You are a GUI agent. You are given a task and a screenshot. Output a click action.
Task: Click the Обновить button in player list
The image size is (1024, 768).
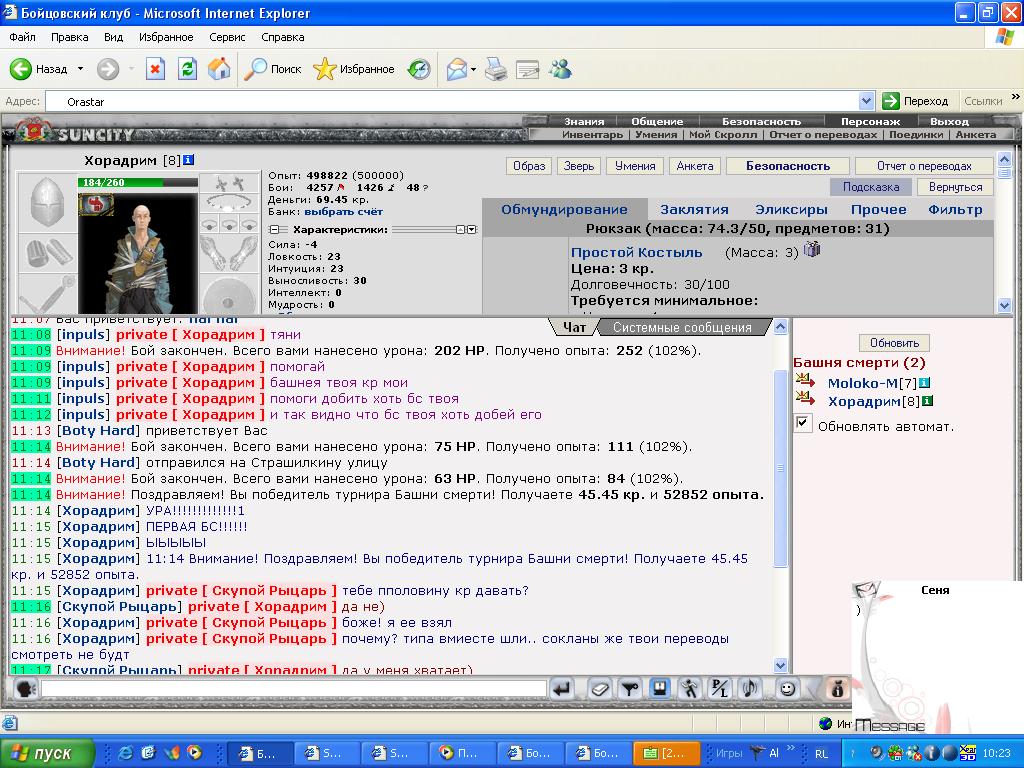[893, 342]
